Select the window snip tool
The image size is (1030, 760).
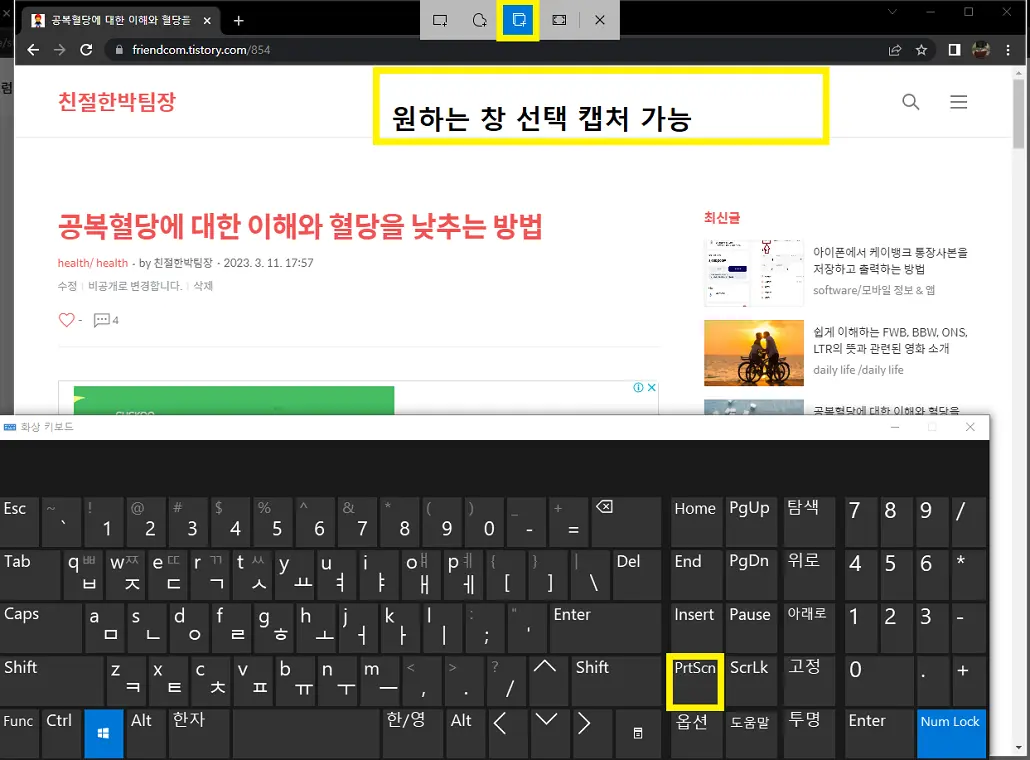(517, 19)
